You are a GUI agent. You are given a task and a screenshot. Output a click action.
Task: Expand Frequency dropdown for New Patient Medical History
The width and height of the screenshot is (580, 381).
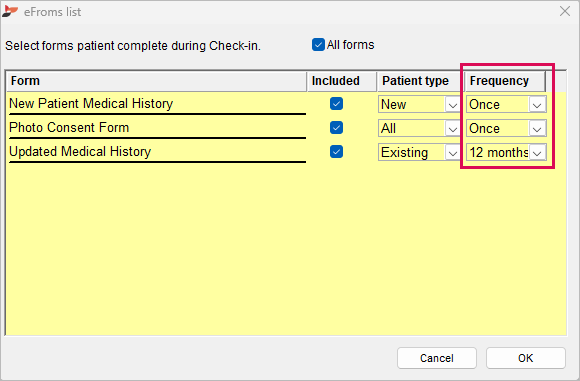pos(506,104)
